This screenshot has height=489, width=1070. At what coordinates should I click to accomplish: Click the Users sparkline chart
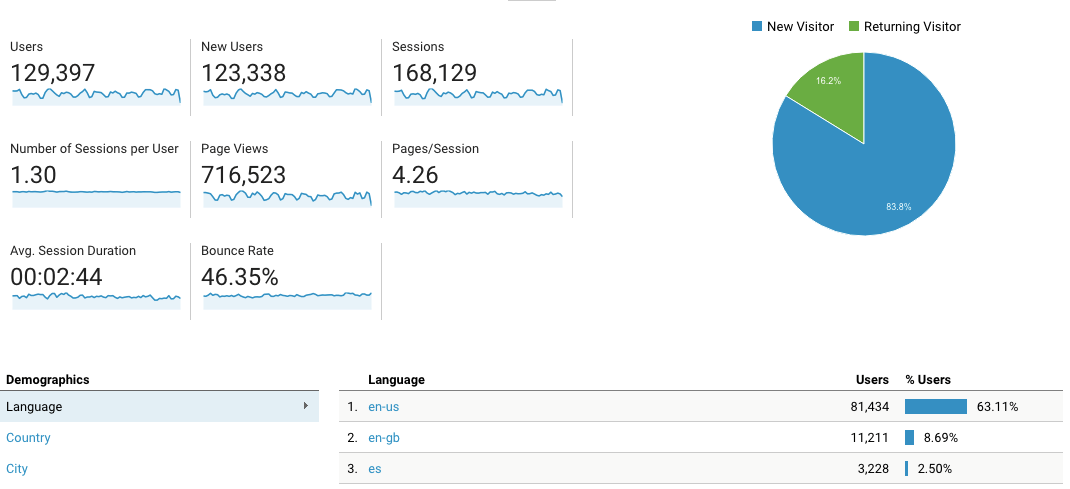click(x=96, y=96)
